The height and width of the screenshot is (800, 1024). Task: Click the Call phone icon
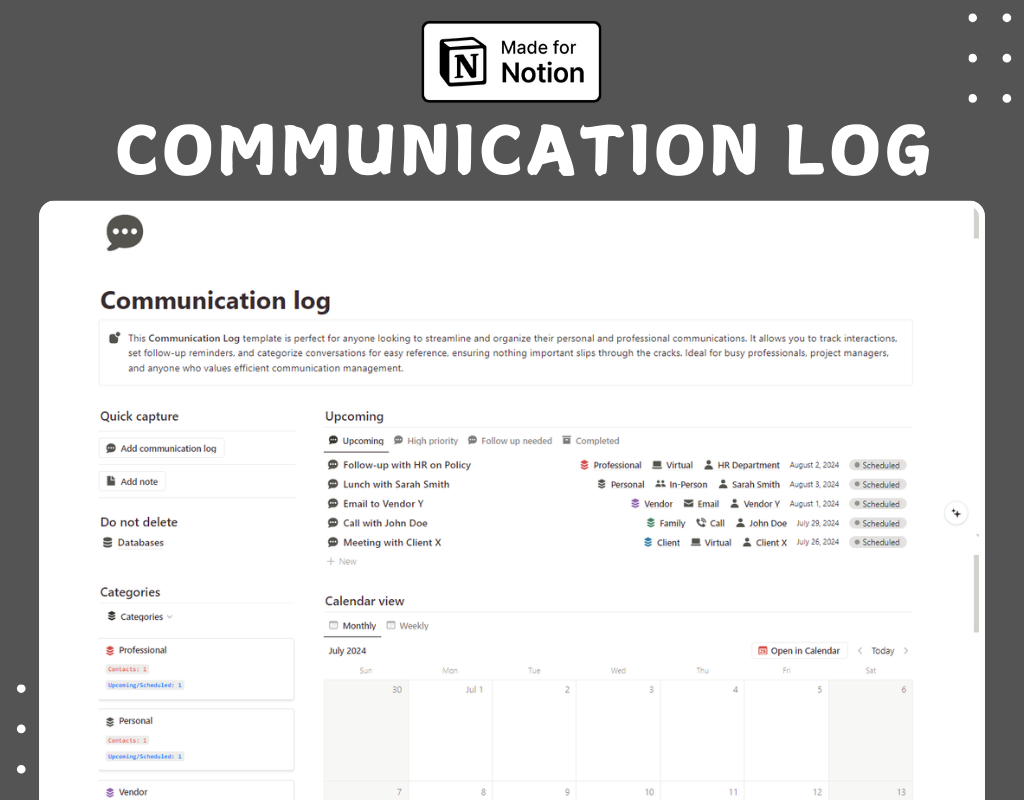(701, 523)
